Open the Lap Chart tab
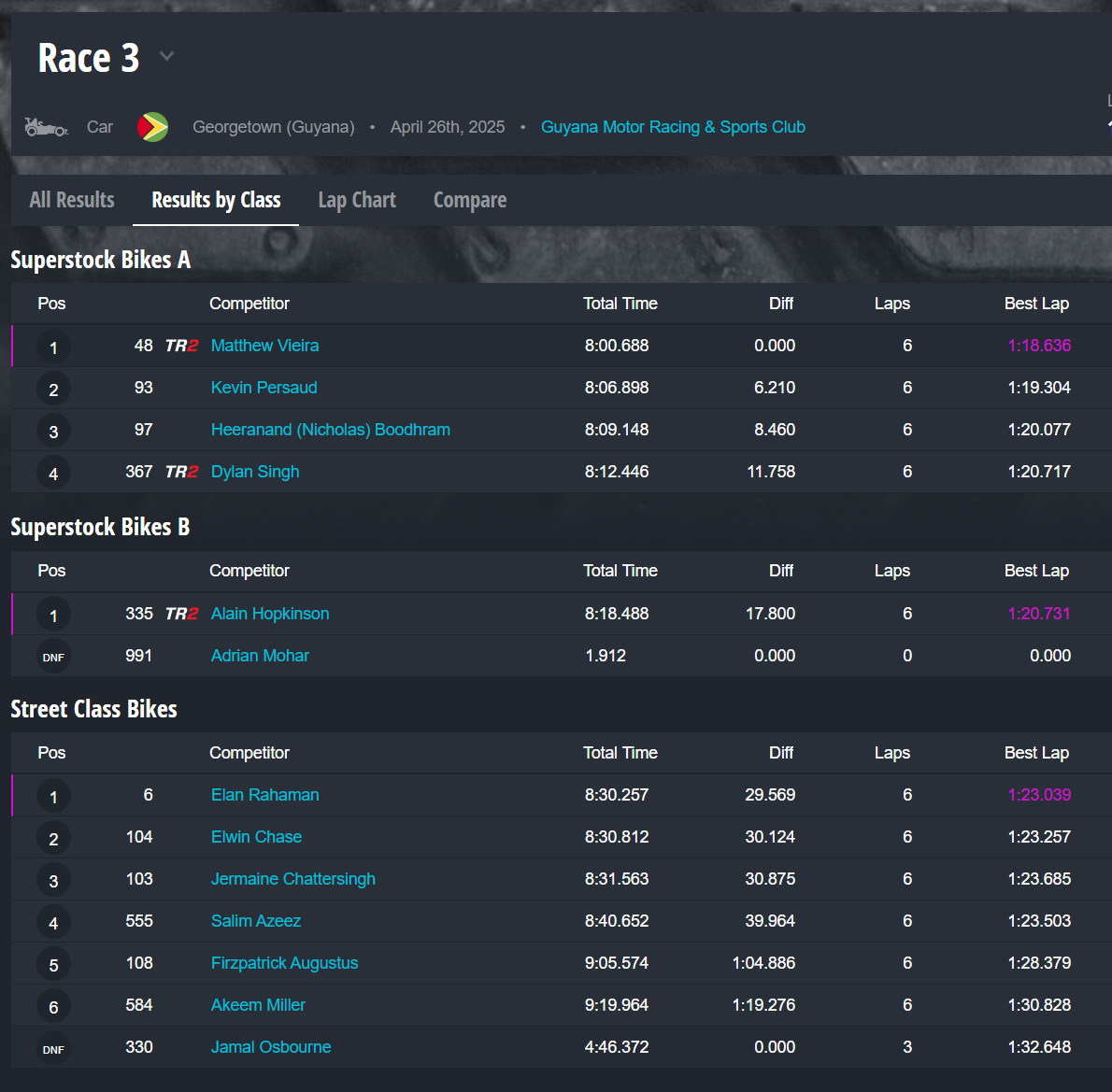The image size is (1112, 1092). pos(357,200)
